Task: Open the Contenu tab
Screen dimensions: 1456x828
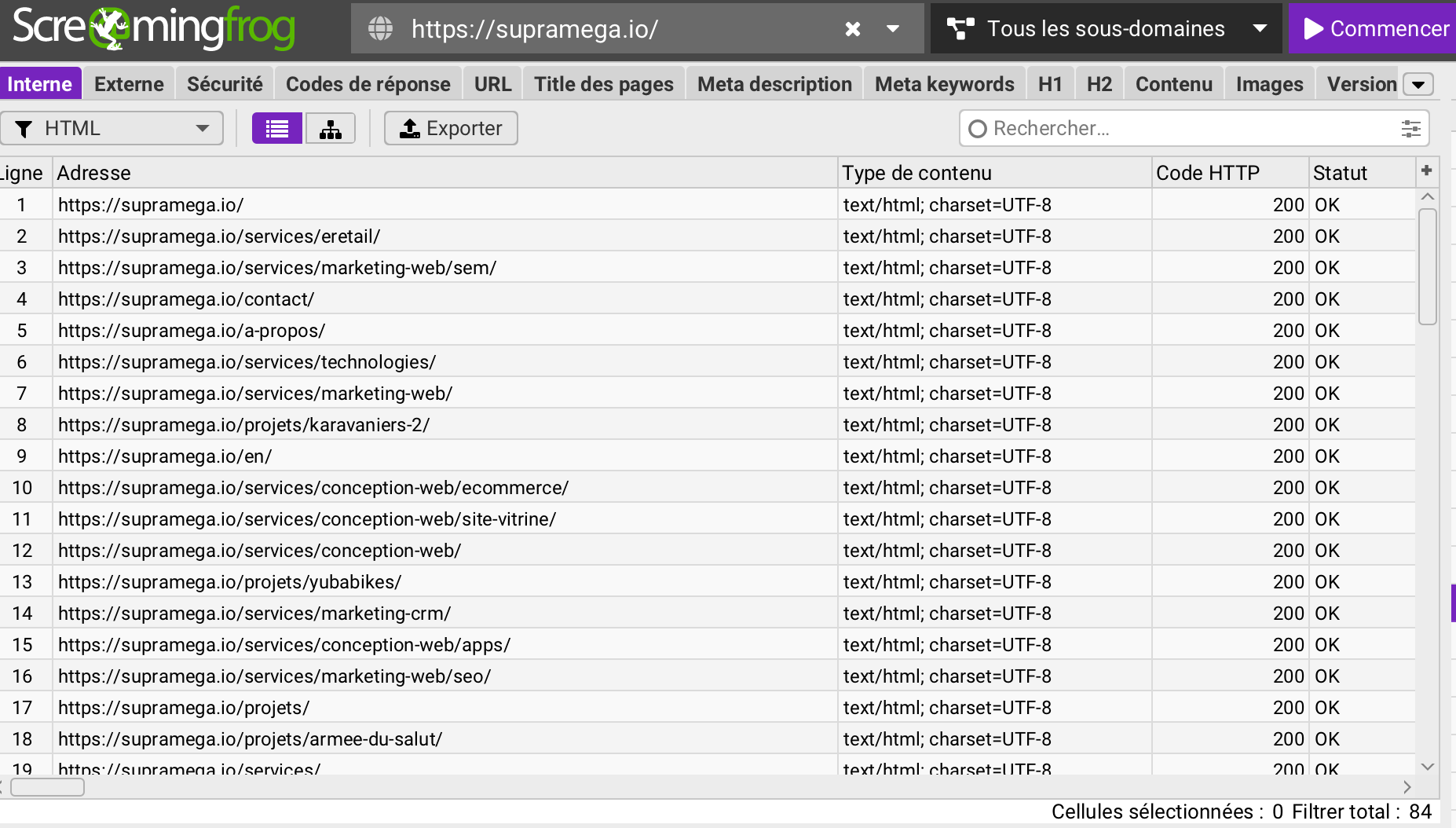Action: [x=1173, y=84]
